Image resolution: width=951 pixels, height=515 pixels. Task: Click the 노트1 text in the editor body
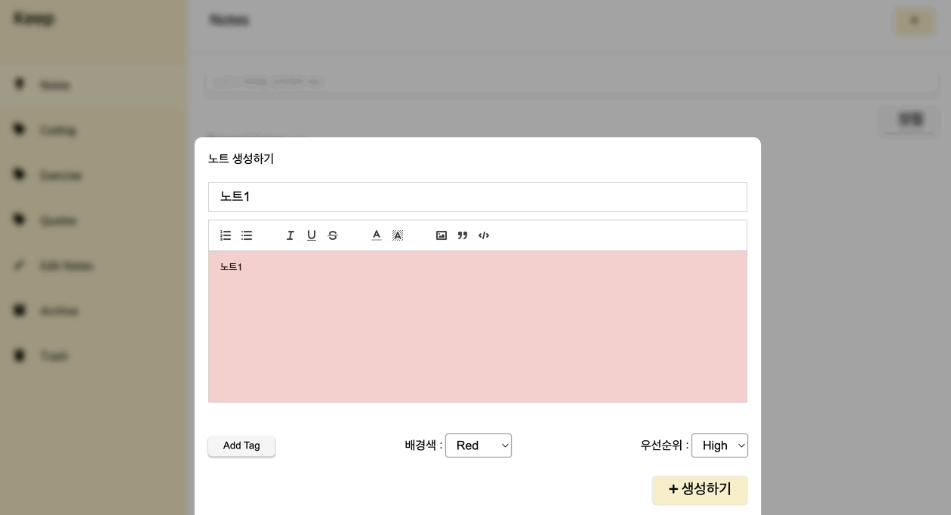click(231, 267)
